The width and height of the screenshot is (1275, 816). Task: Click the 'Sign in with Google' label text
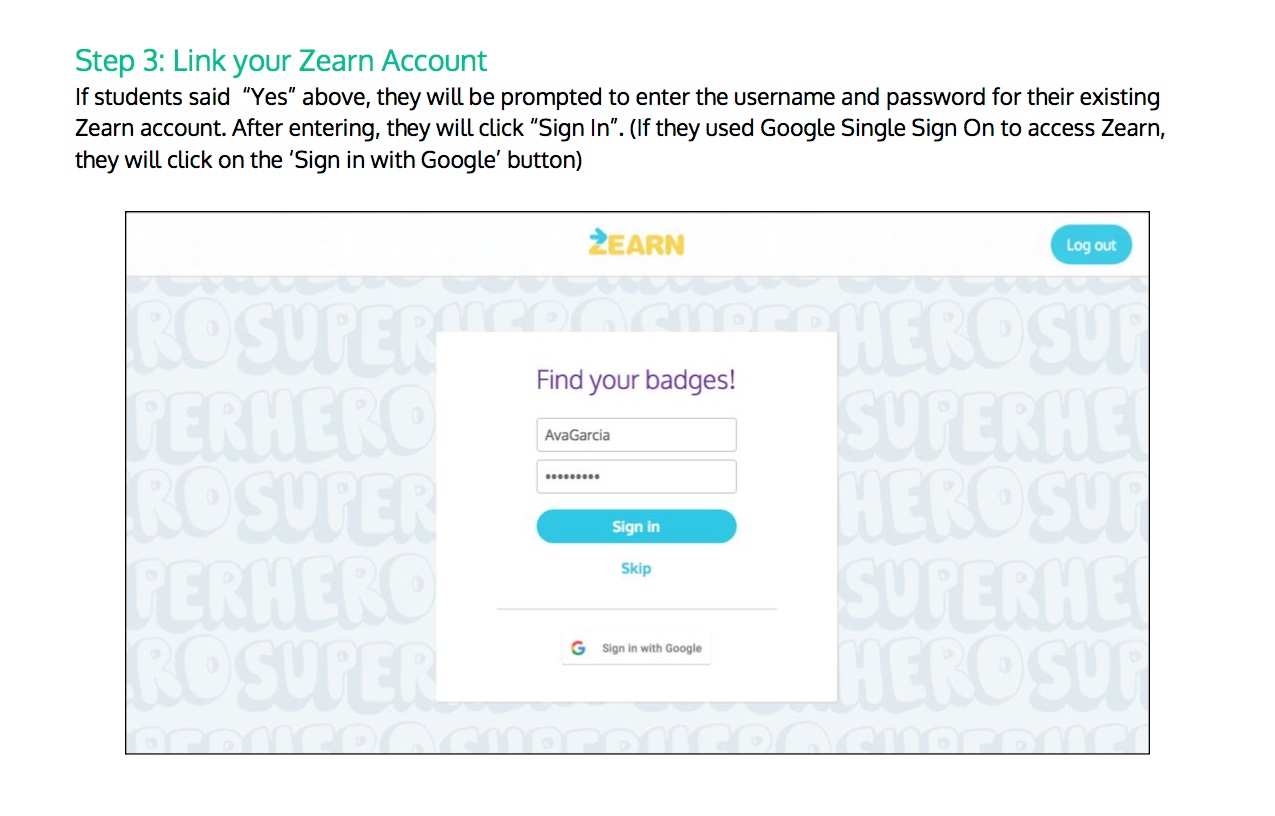[x=652, y=648]
